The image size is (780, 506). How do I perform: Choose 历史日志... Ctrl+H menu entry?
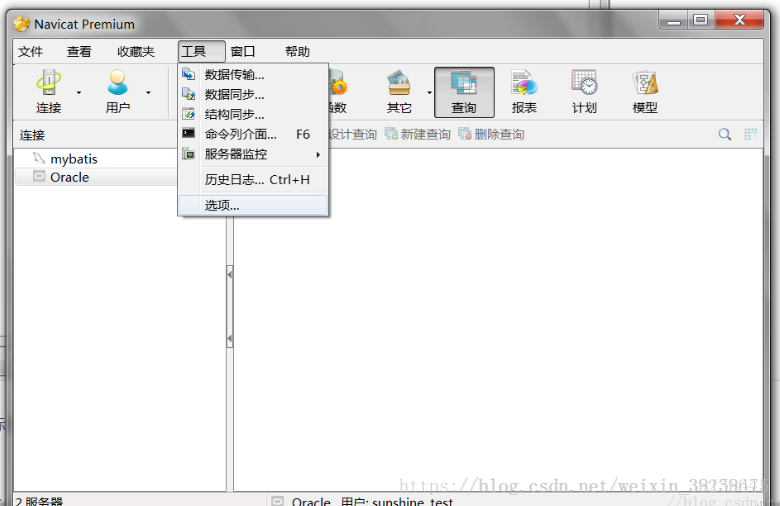click(x=253, y=180)
